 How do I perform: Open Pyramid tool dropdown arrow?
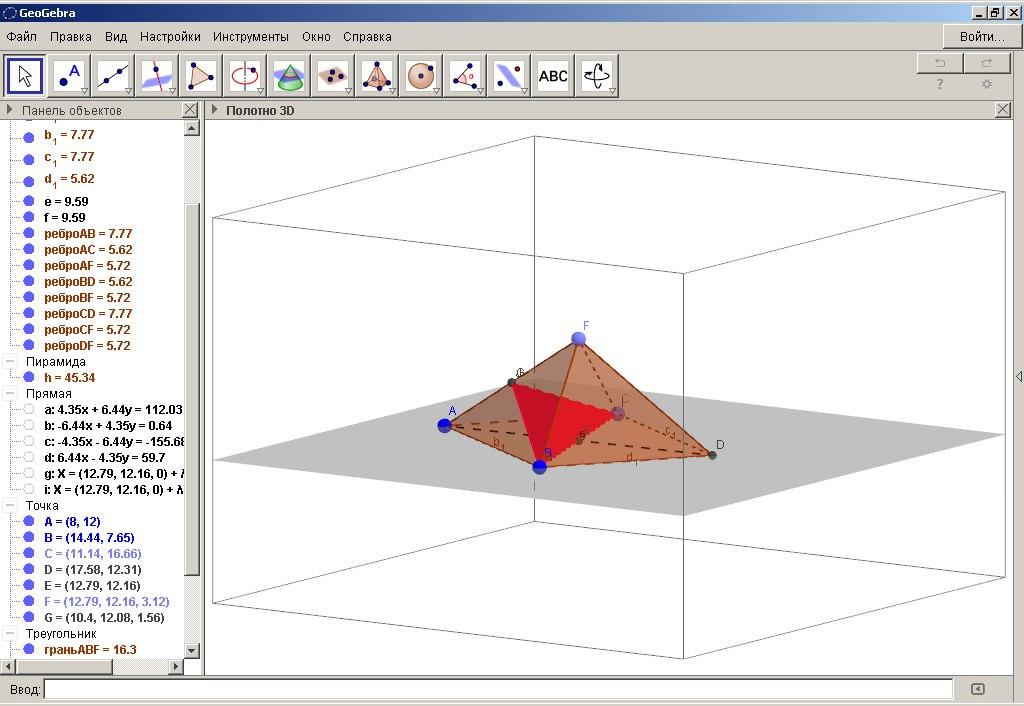pos(392,91)
